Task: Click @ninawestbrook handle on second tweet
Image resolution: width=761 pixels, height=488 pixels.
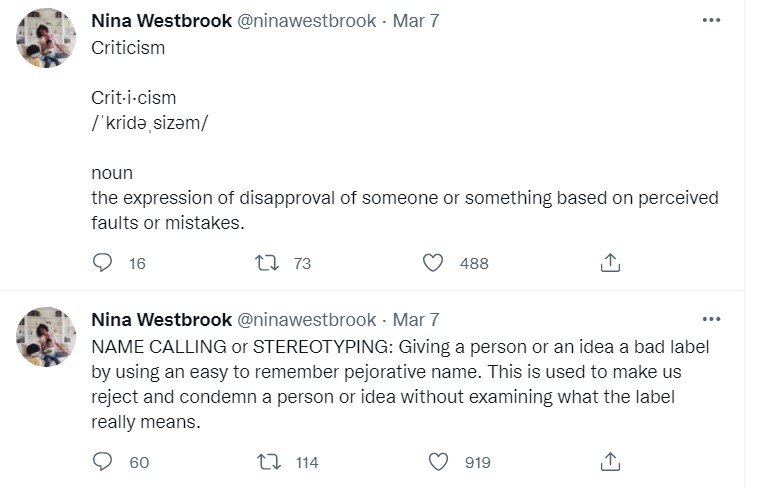Action: pos(305,320)
